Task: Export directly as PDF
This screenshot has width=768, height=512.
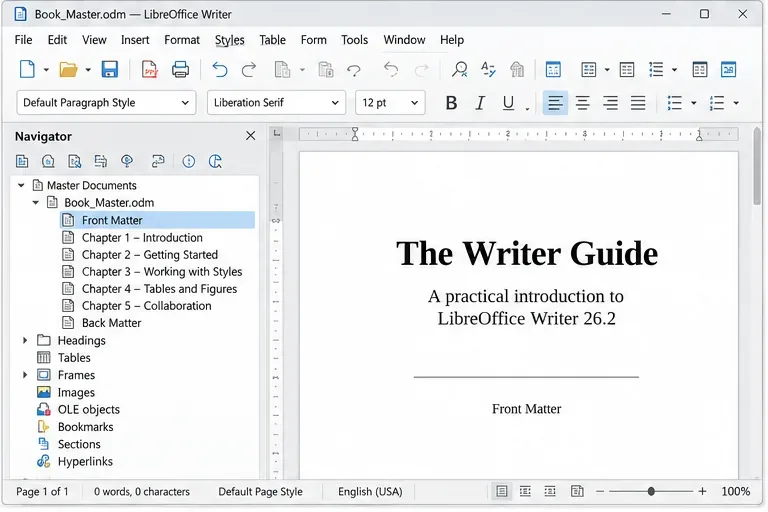Action: pos(149,70)
